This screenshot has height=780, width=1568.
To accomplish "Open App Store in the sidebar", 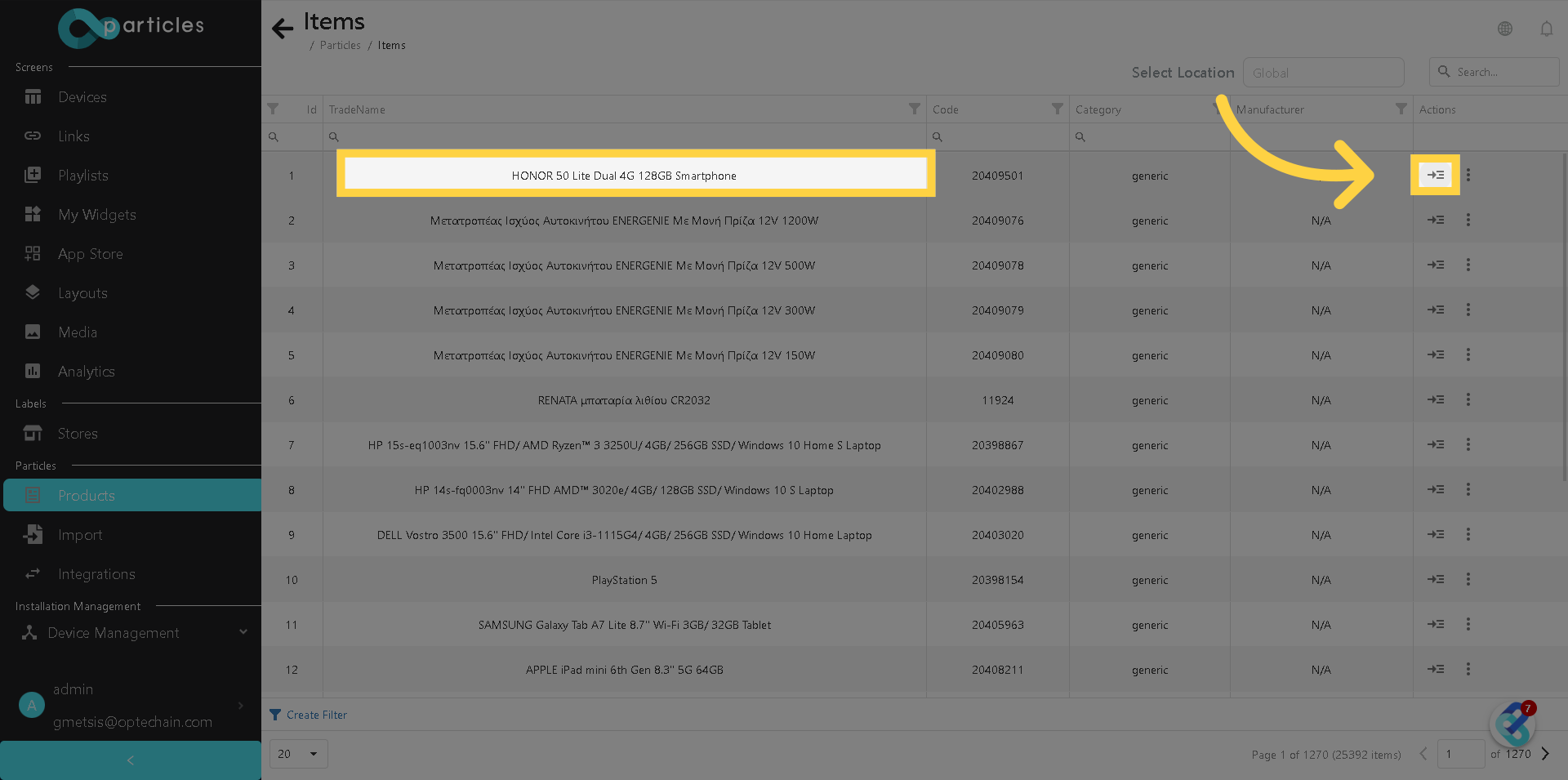I will (x=91, y=254).
